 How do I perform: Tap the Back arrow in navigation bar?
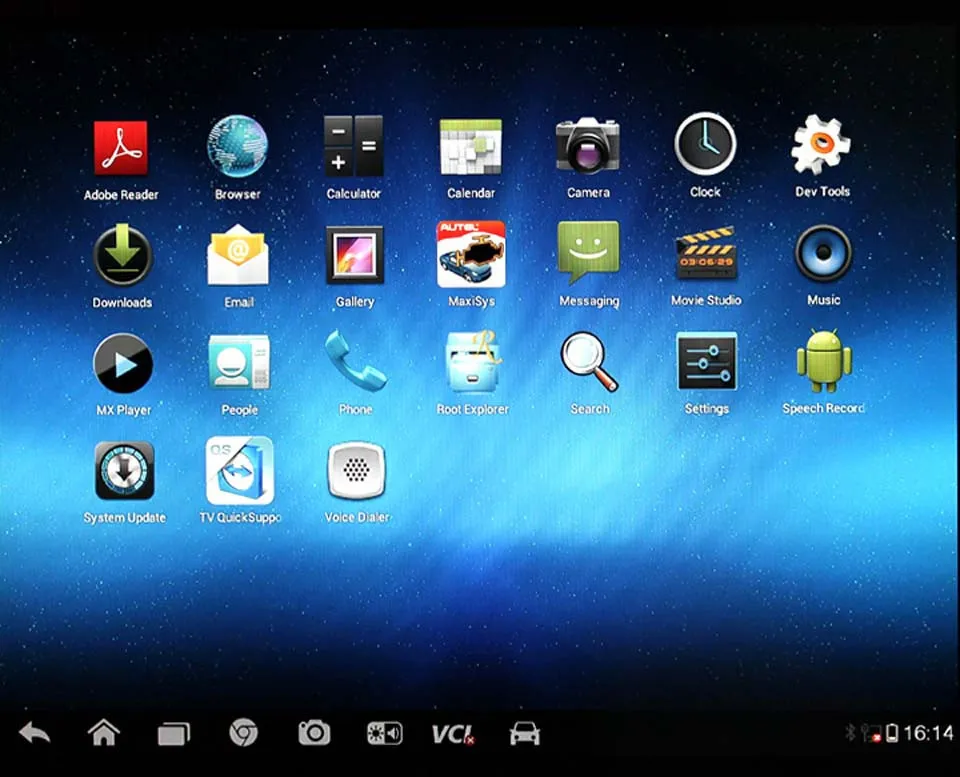pyautogui.click(x=34, y=733)
